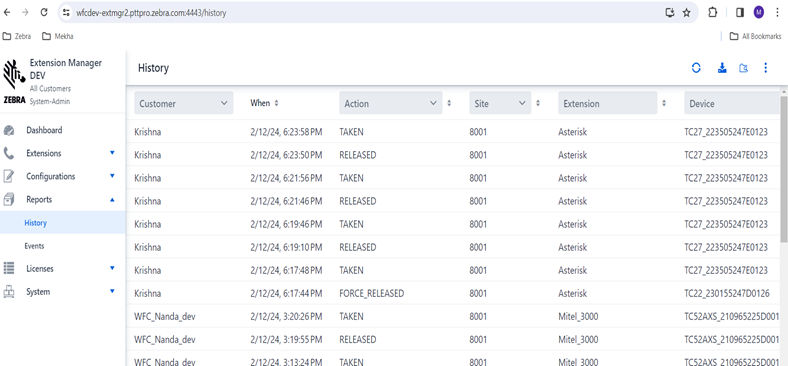Click the export folder icon in History header

click(x=744, y=68)
